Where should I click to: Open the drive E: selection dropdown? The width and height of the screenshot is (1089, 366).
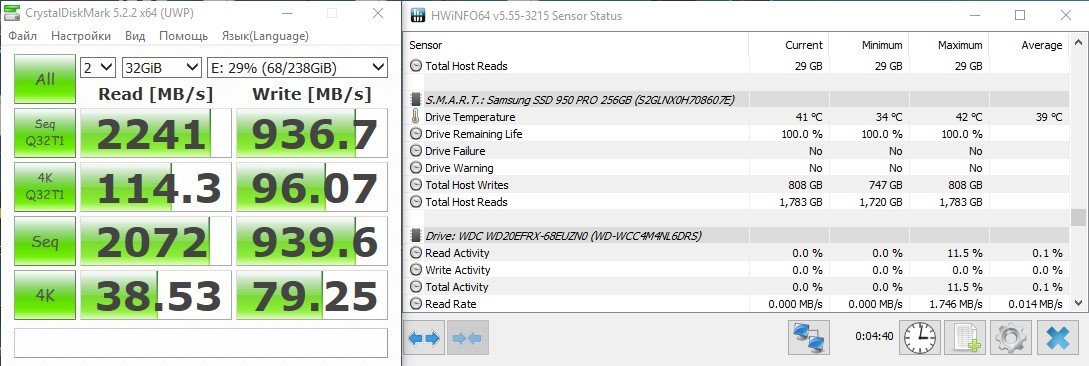(297, 67)
